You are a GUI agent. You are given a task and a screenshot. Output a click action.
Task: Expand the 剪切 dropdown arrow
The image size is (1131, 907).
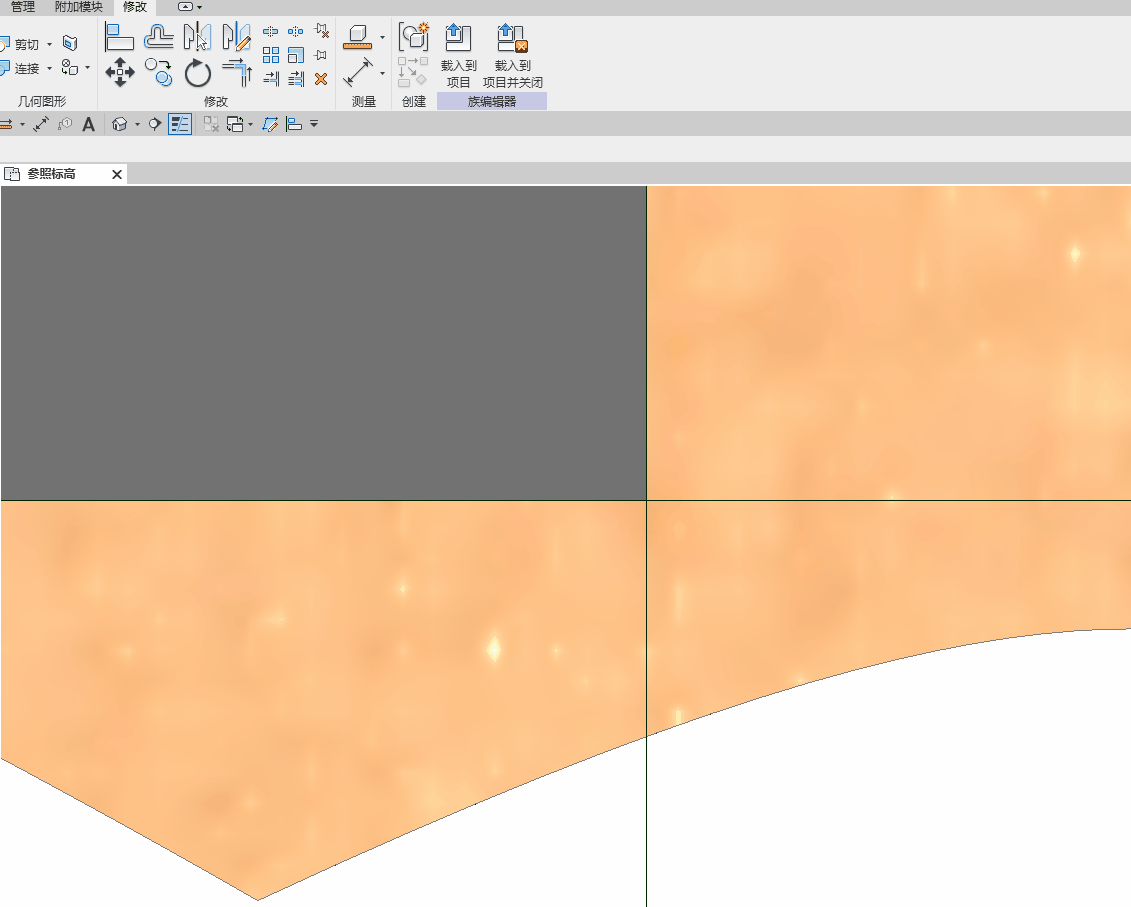point(50,45)
